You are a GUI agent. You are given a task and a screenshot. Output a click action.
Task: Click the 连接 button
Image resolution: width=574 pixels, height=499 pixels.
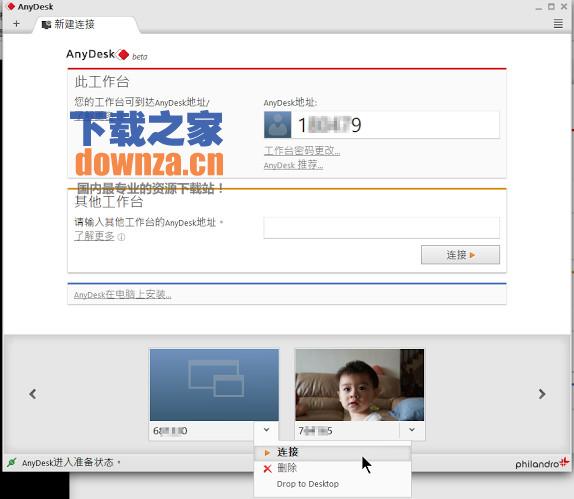[x=460, y=255]
